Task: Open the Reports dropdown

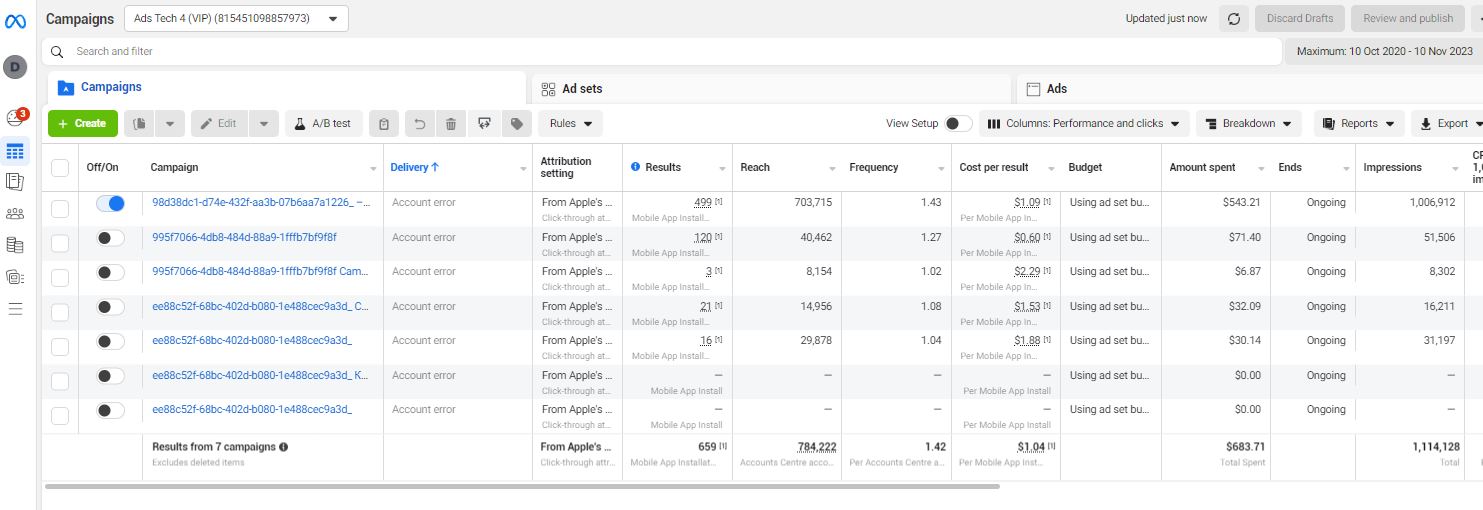Action: point(1359,124)
